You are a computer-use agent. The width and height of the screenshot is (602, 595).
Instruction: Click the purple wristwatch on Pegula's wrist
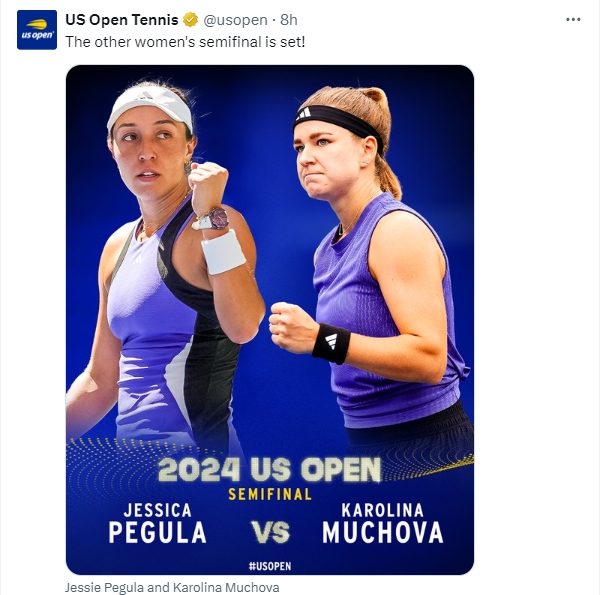coord(217,218)
